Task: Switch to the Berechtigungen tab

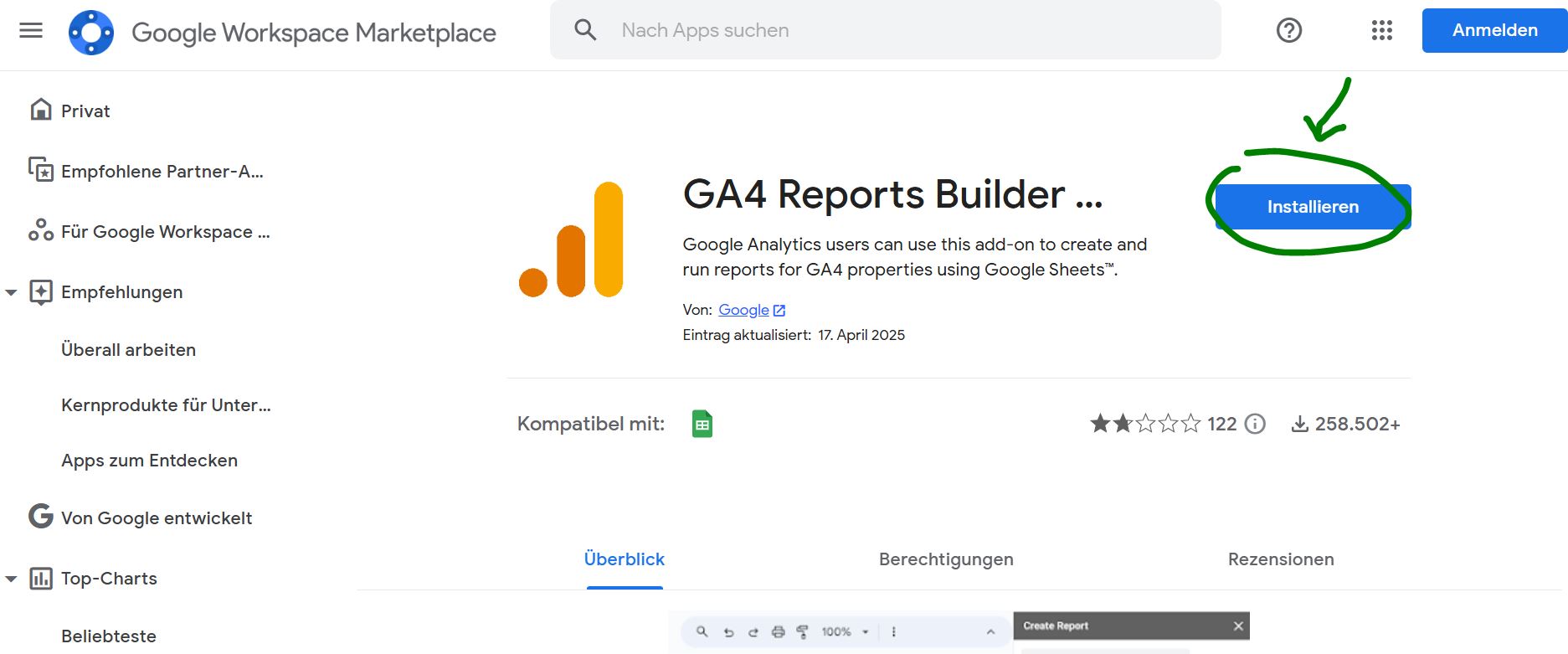Action: point(946,559)
